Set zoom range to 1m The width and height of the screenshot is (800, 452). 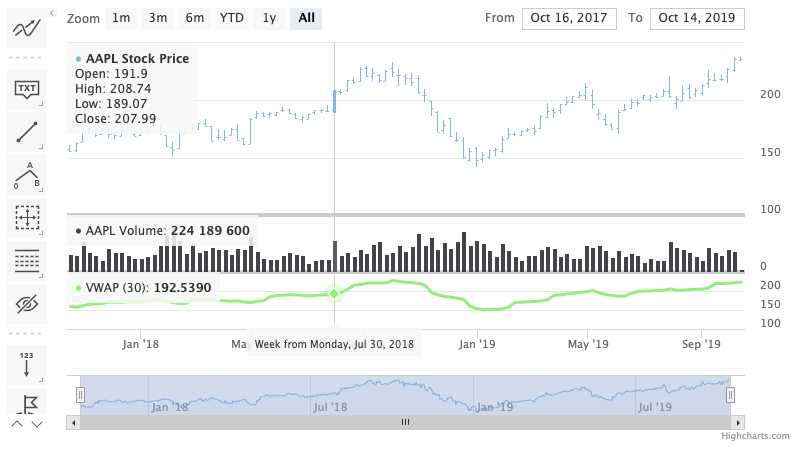[x=121, y=18]
